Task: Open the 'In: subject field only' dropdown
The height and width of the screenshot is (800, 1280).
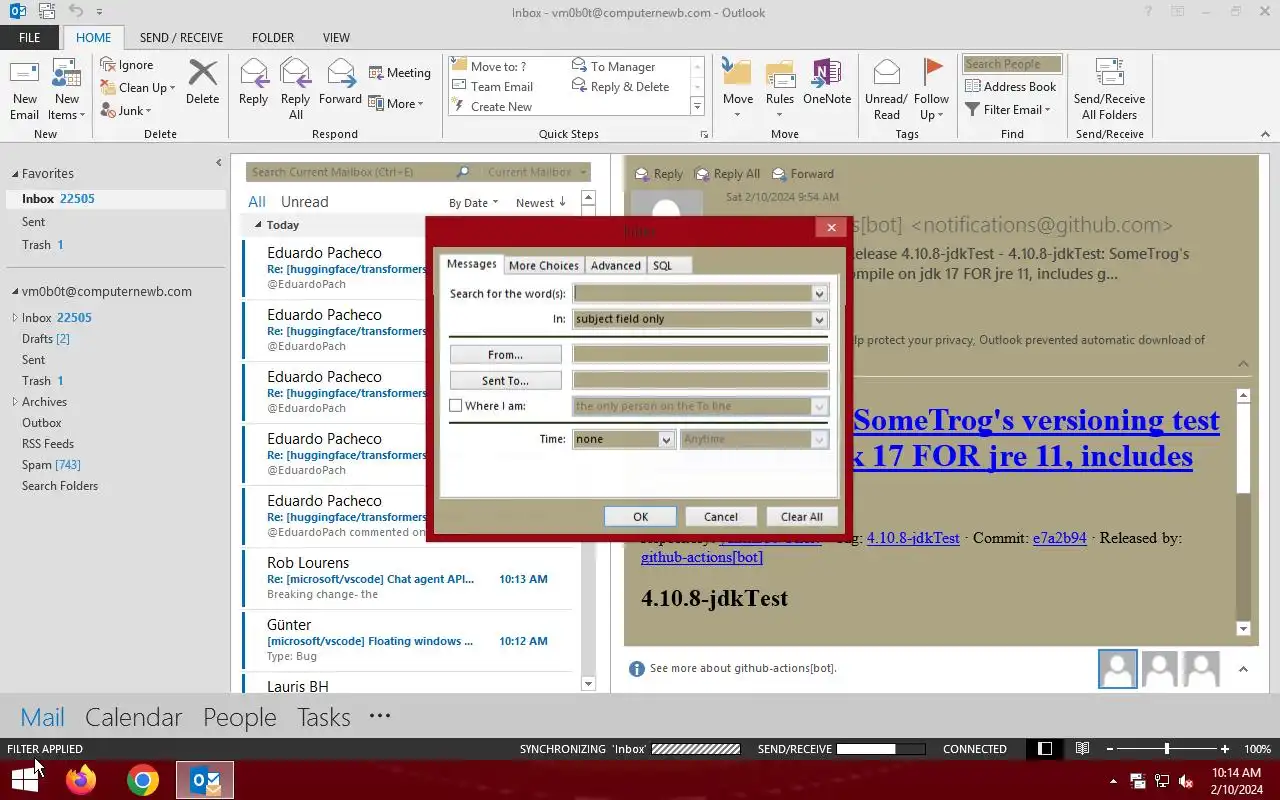Action: (820, 319)
